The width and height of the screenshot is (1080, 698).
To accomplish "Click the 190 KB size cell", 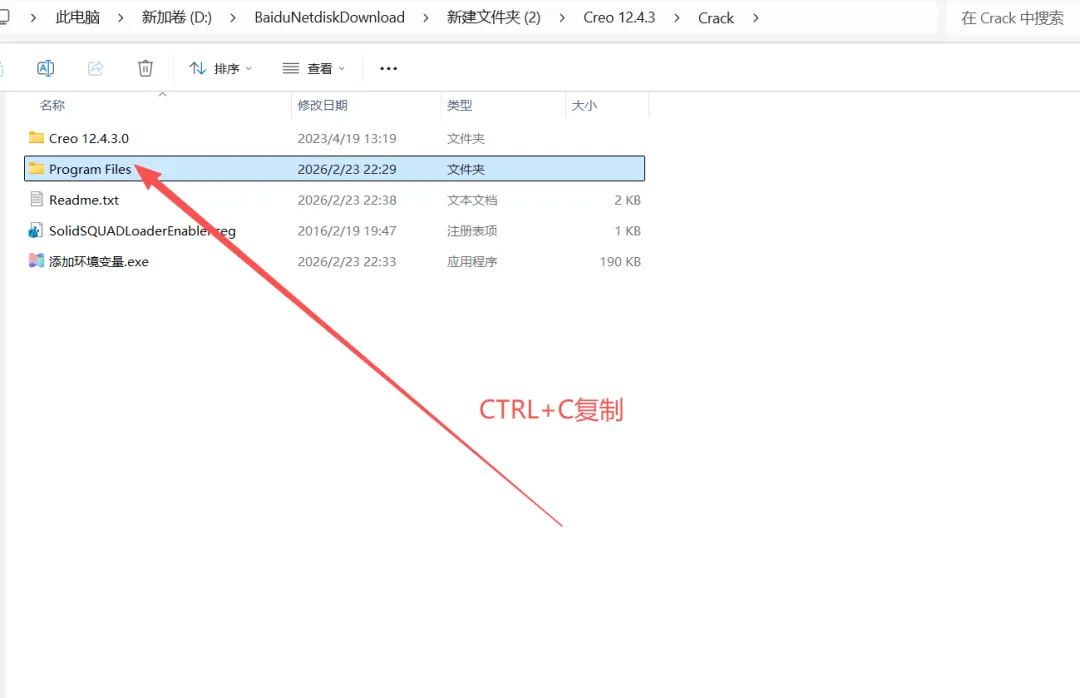I will (620, 262).
